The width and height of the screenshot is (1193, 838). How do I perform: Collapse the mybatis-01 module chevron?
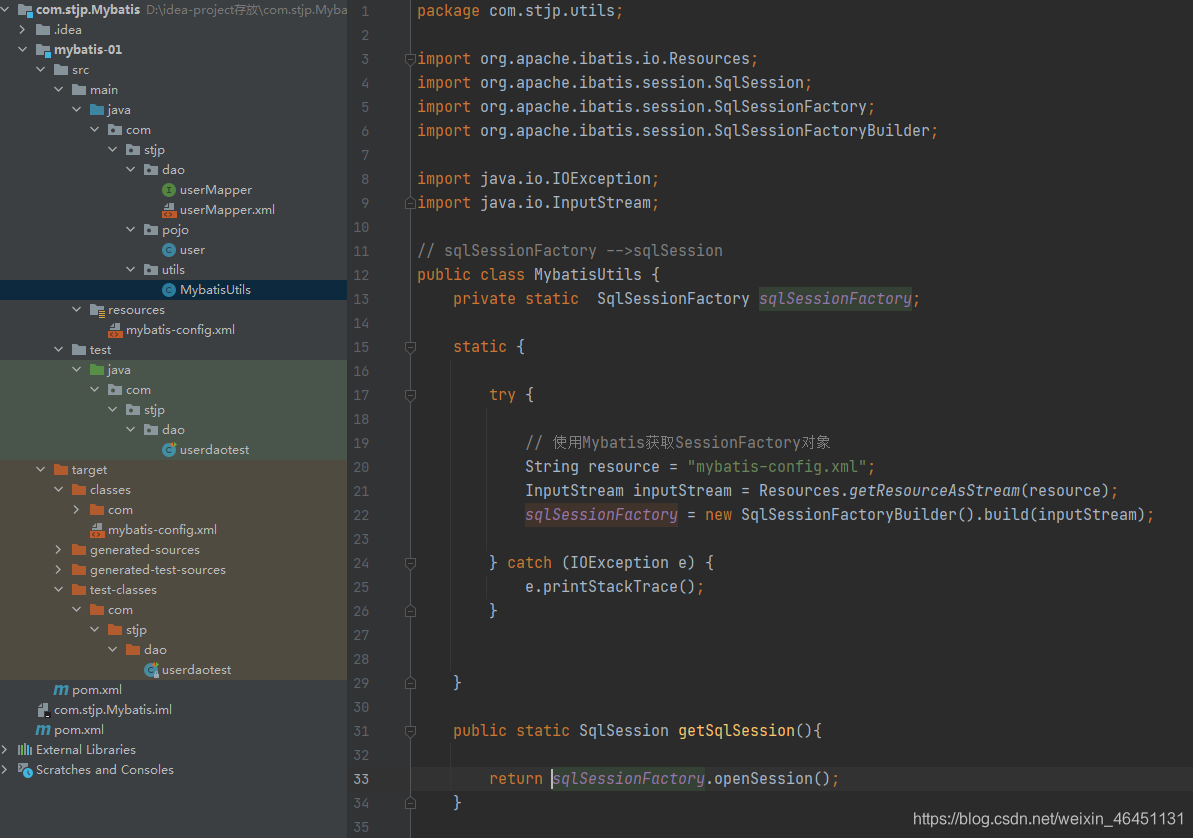point(23,49)
